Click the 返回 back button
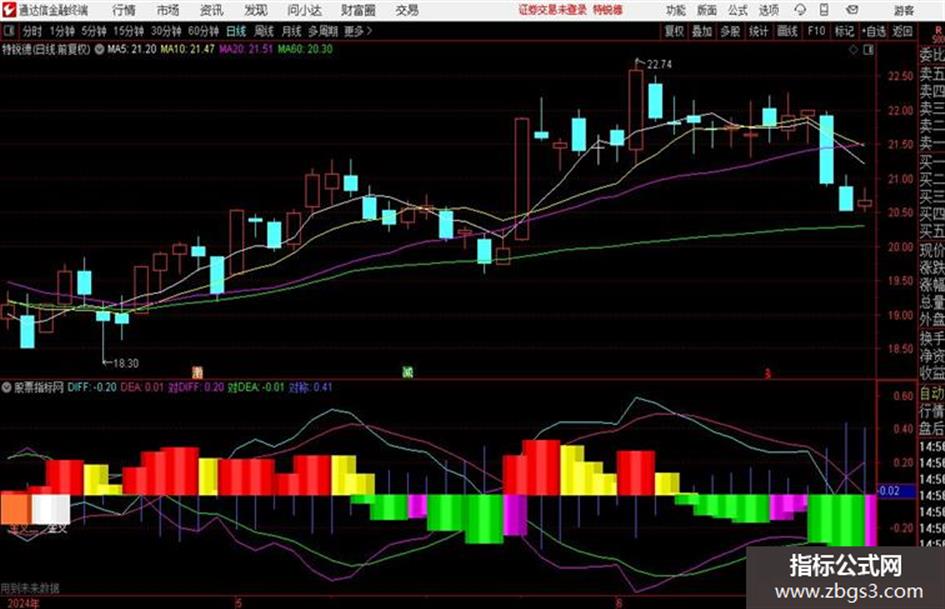Viewport: 945px width, 609px height. coord(902,31)
